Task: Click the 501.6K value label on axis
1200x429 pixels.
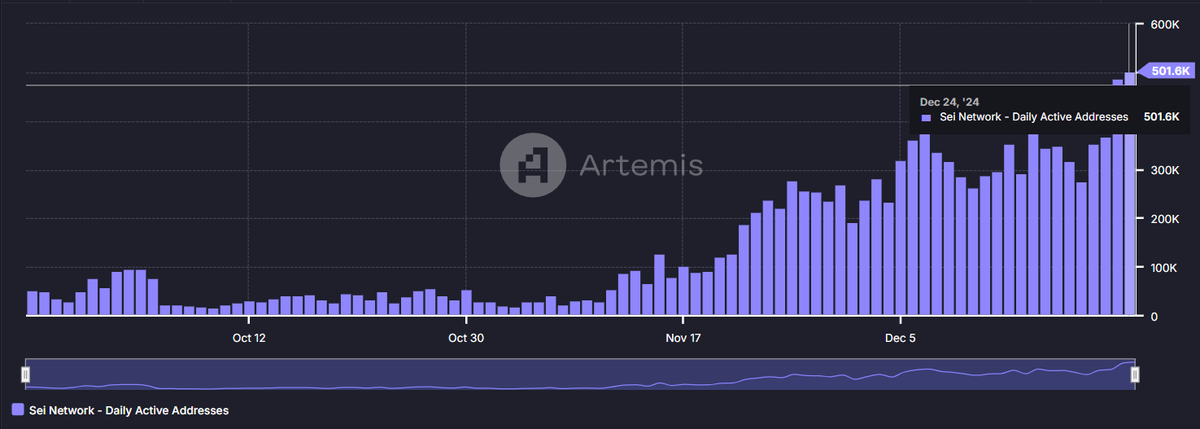Action: 1168,71
